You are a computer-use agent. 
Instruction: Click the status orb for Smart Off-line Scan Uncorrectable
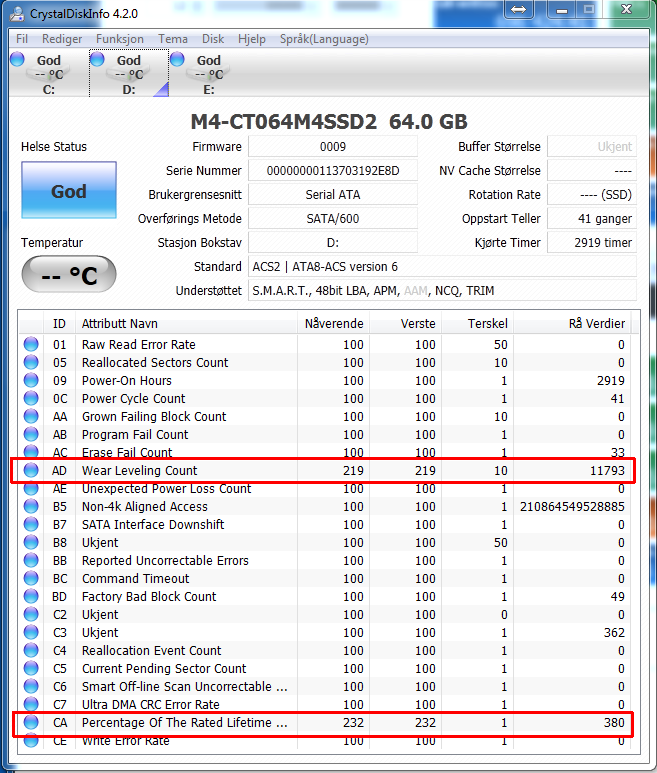point(31,686)
